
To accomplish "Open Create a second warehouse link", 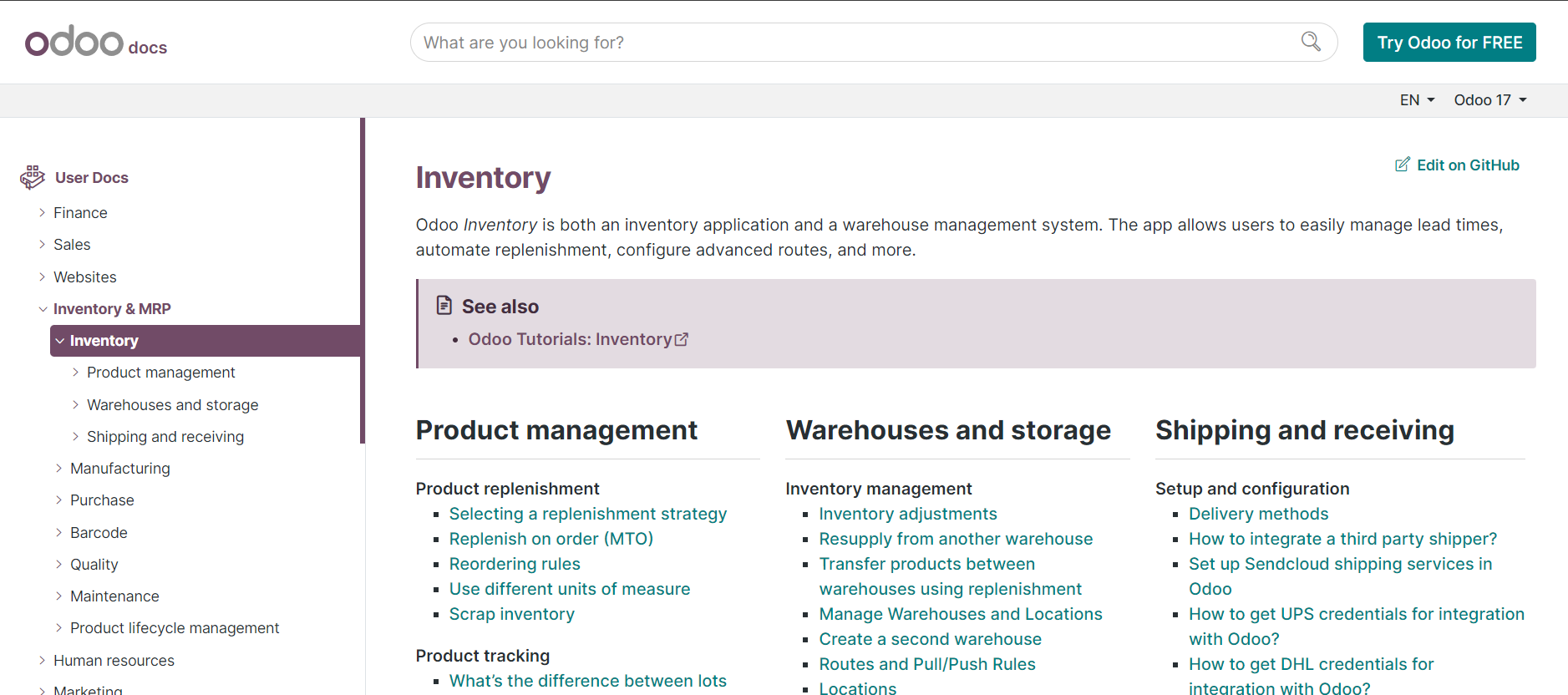I will (x=931, y=639).
